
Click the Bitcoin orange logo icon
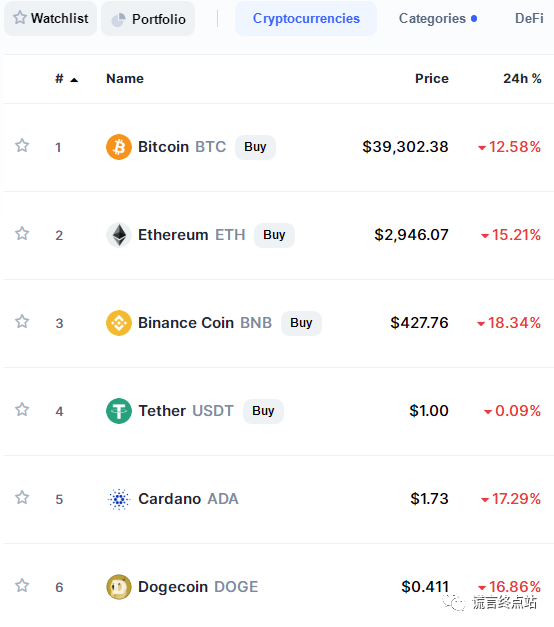point(119,147)
